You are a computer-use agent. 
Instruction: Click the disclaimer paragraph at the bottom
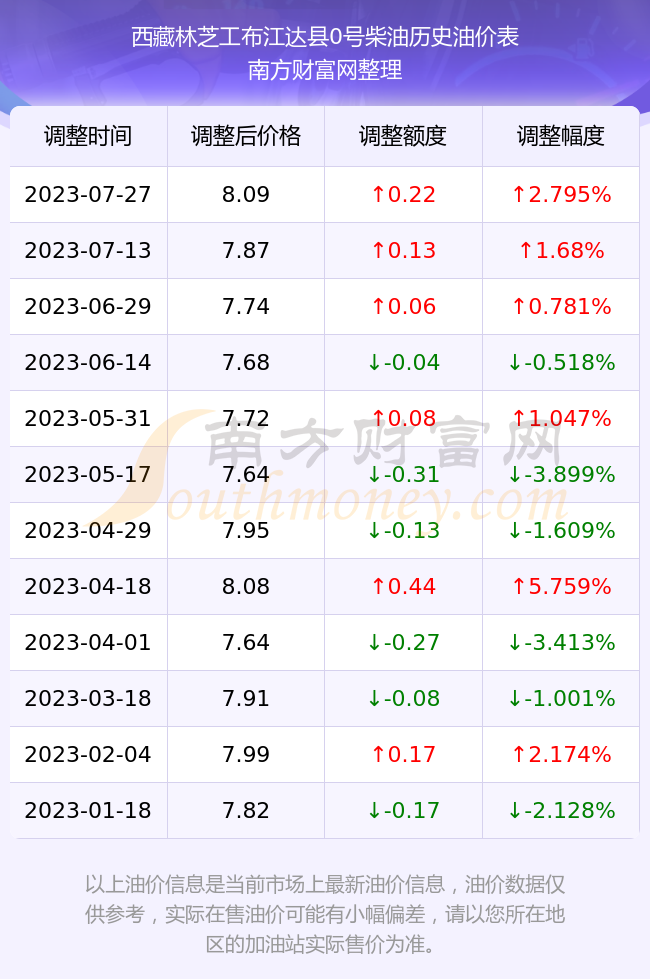coord(325,914)
